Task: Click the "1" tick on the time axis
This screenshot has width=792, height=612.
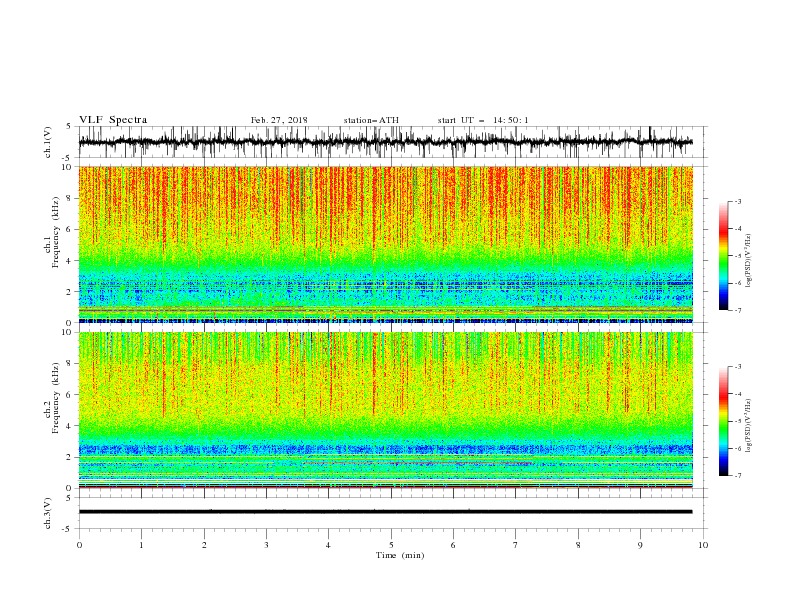Action: point(141,545)
